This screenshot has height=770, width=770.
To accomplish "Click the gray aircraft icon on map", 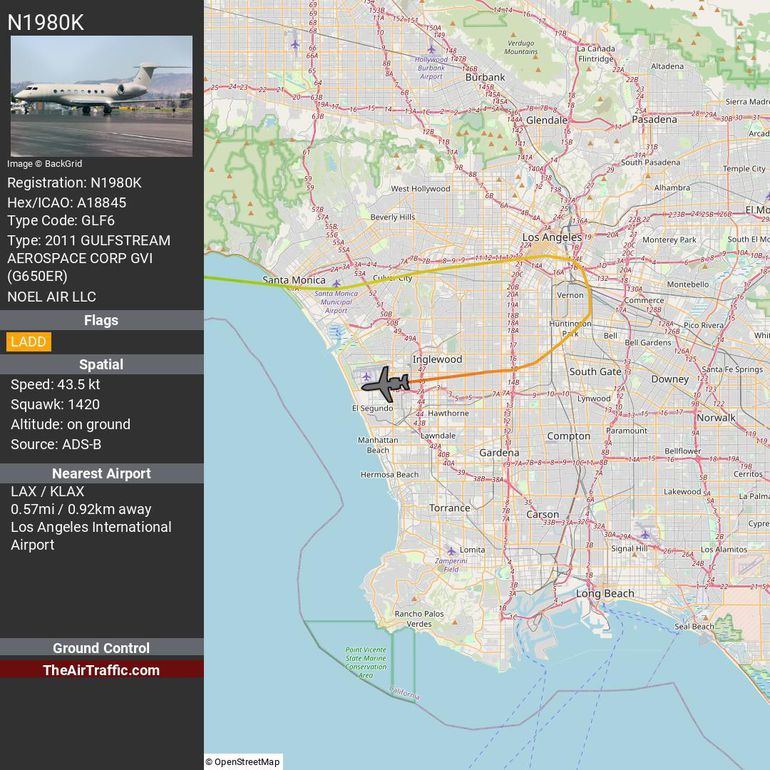I will (386, 382).
